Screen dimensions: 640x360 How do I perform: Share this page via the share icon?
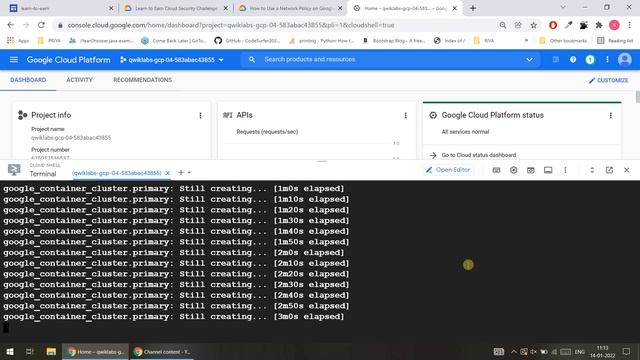(518, 25)
